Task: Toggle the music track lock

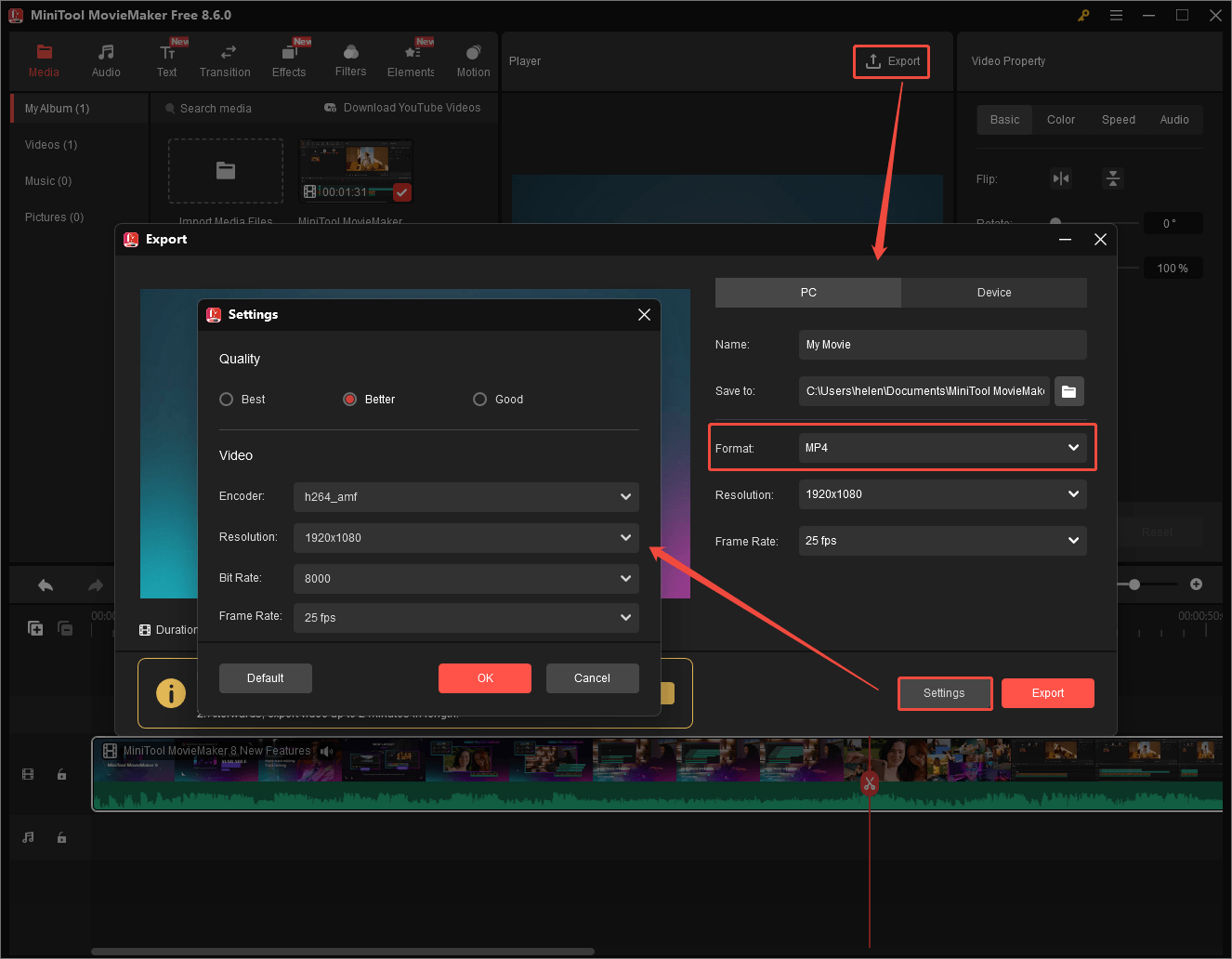Action: (61, 837)
